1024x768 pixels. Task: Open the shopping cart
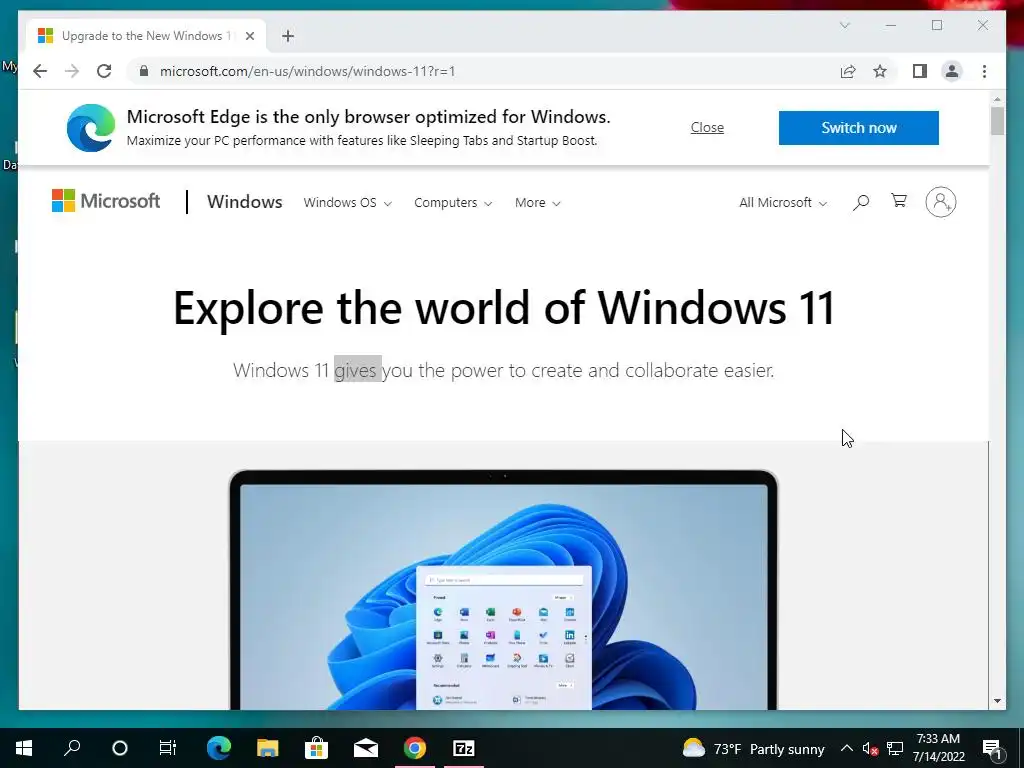899,201
